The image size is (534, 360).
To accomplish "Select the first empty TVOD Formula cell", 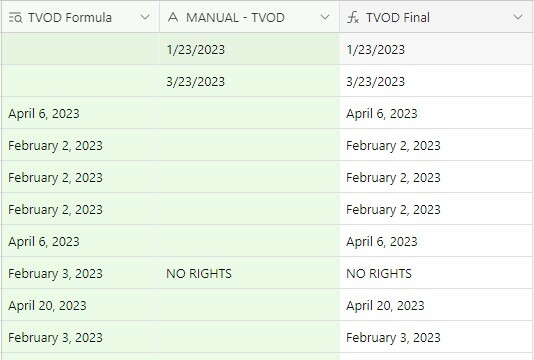I will coord(80,49).
